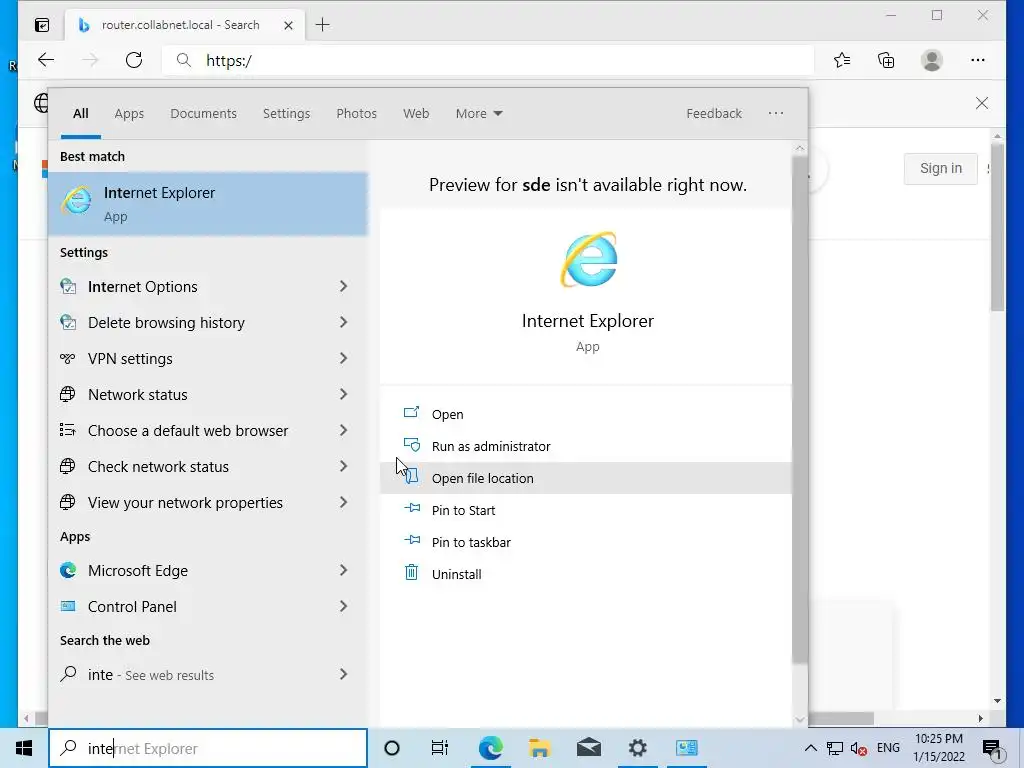Click the Open action text

[x=447, y=414]
